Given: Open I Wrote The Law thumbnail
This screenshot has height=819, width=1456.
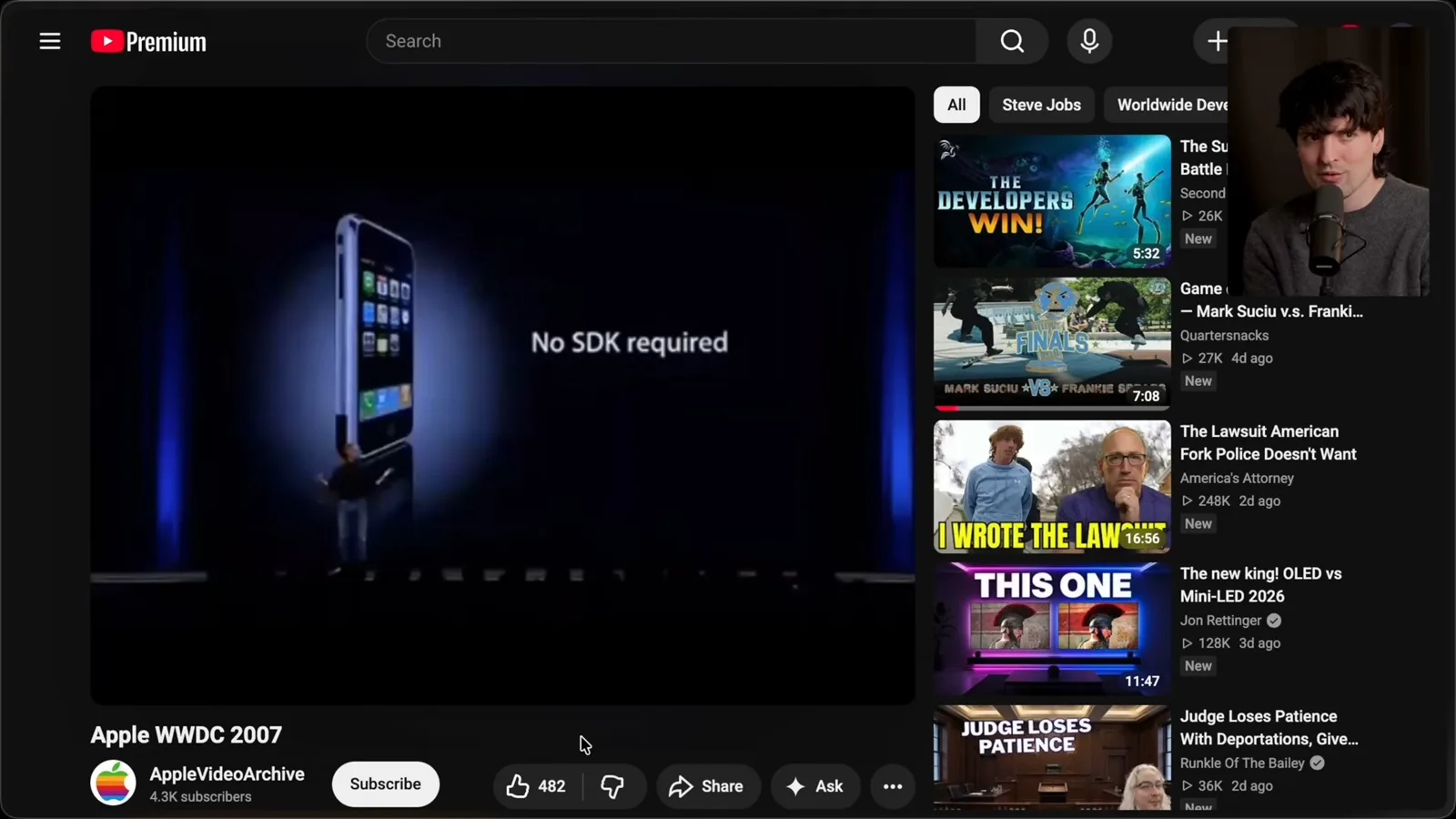Looking at the screenshot, I should (1052, 486).
